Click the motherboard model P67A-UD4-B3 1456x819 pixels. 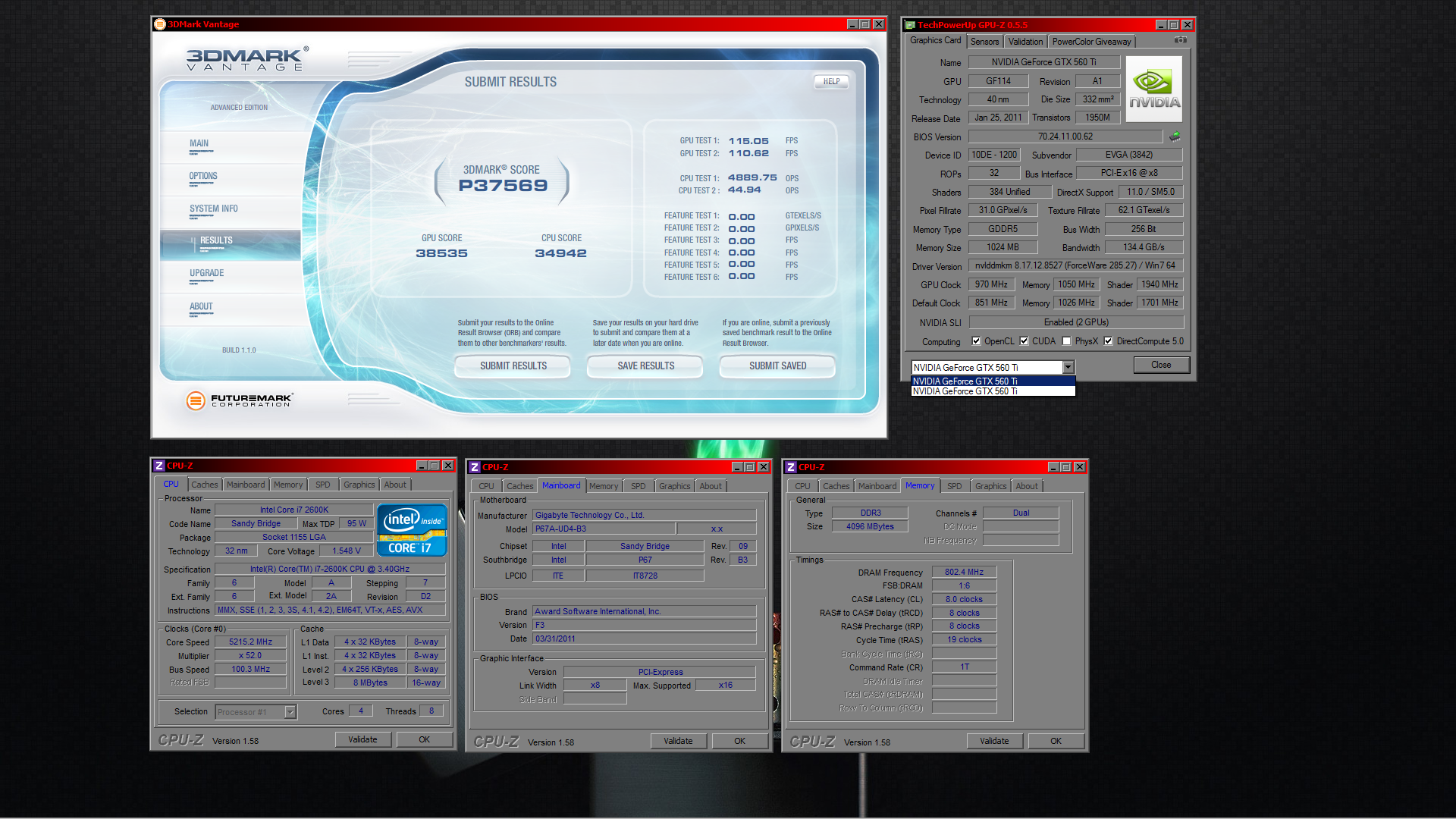604,529
